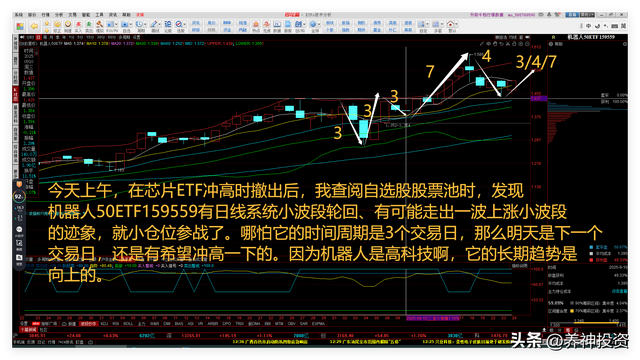640x360 pixels.
Task: Open dropdown arrow next to 自定 icon
Action: click(x=428, y=24)
